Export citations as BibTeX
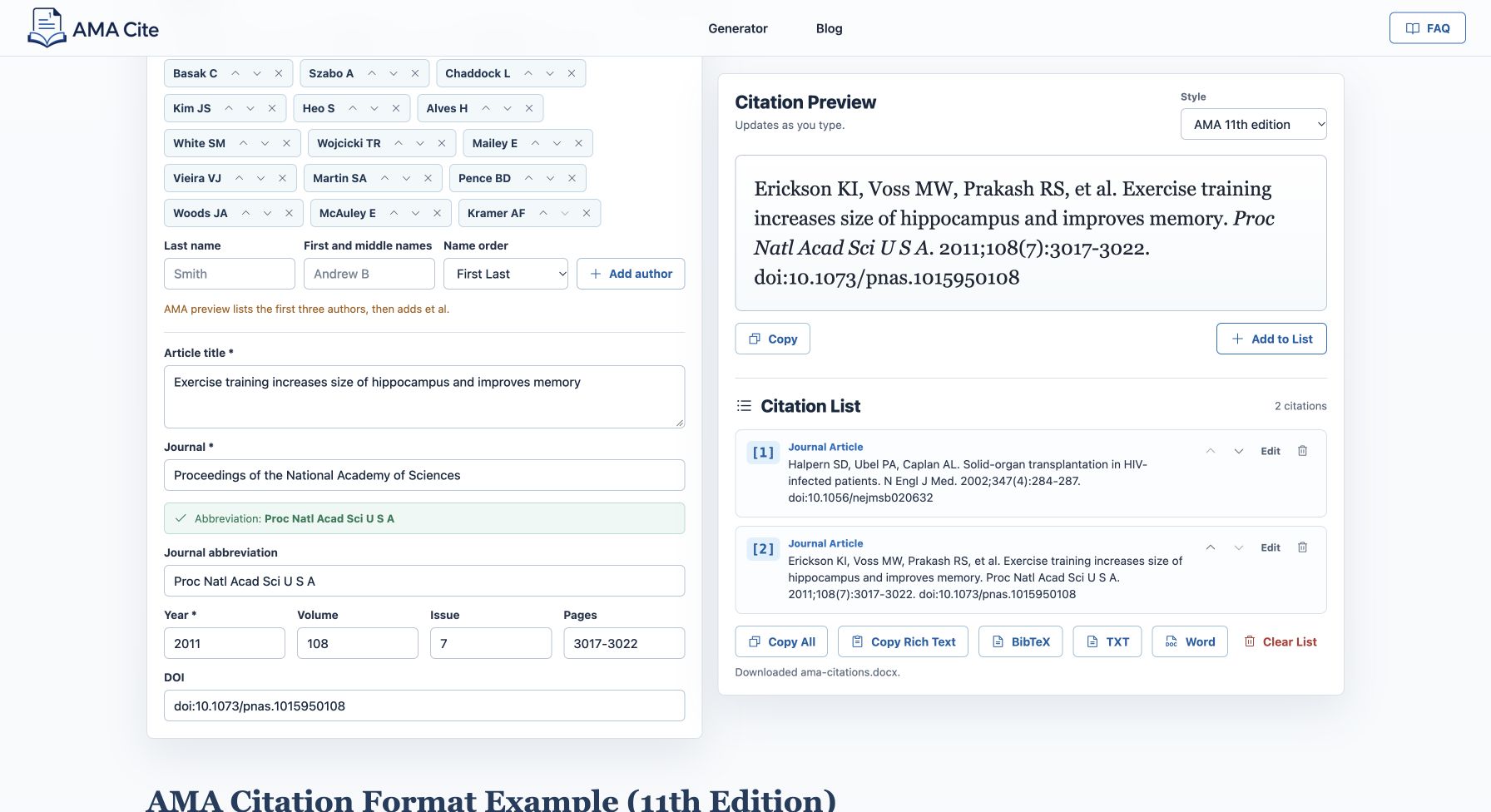This screenshot has width=1491, height=812. [x=1021, y=641]
